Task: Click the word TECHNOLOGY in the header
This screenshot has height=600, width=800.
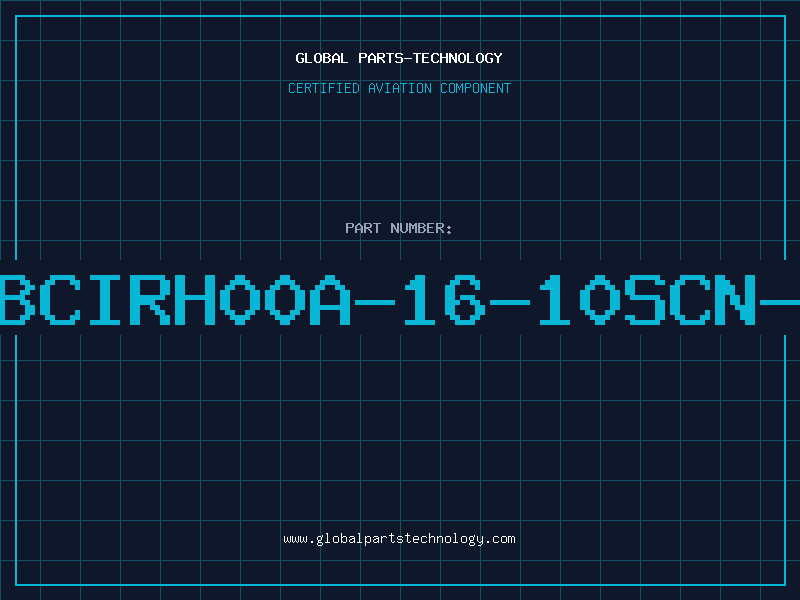Action: (458, 58)
